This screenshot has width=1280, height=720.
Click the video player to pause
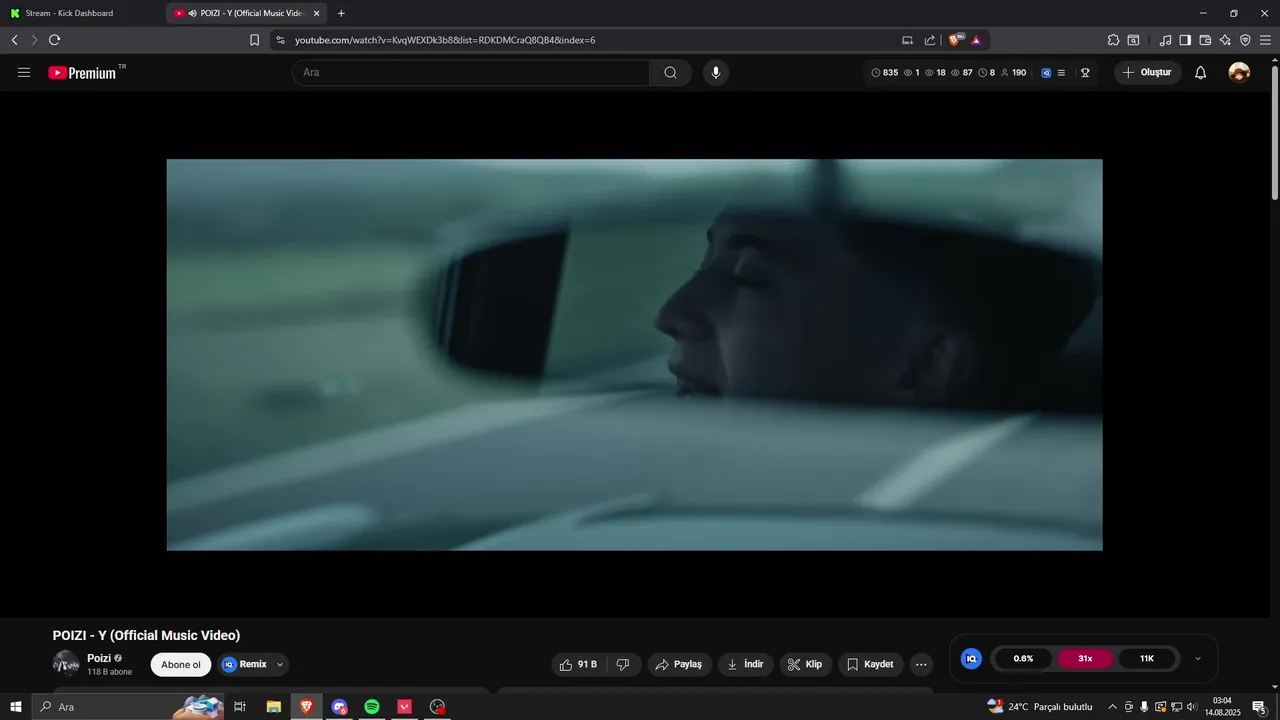(634, 354)
